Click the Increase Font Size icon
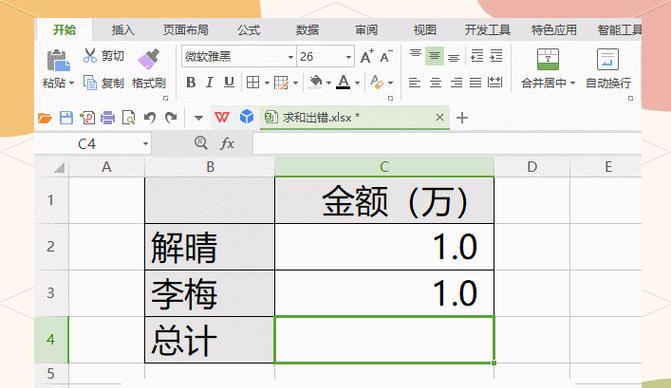The width and height of the screenshot is (671, 388). 367,56
